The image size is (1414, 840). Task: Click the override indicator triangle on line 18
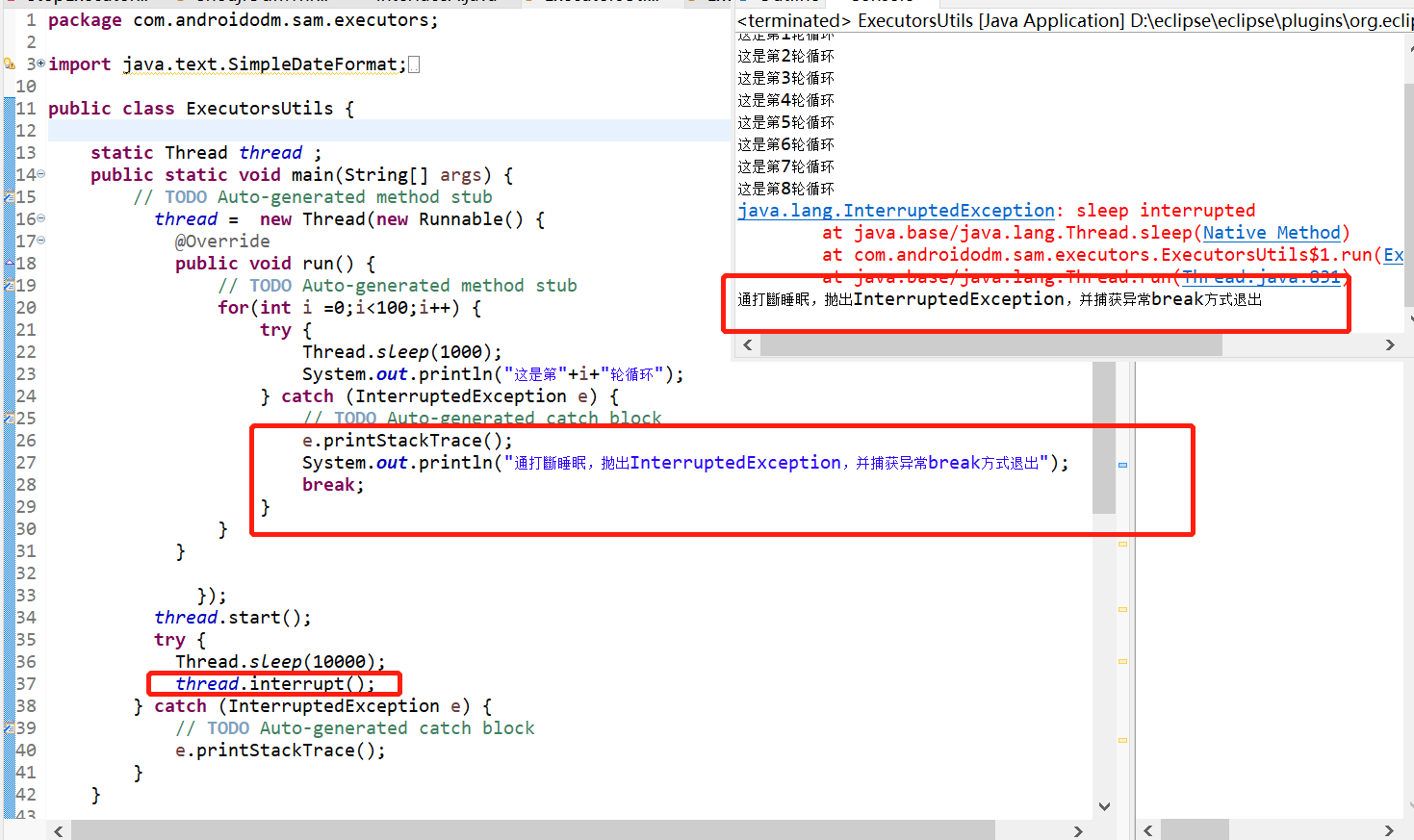point(9,264)
